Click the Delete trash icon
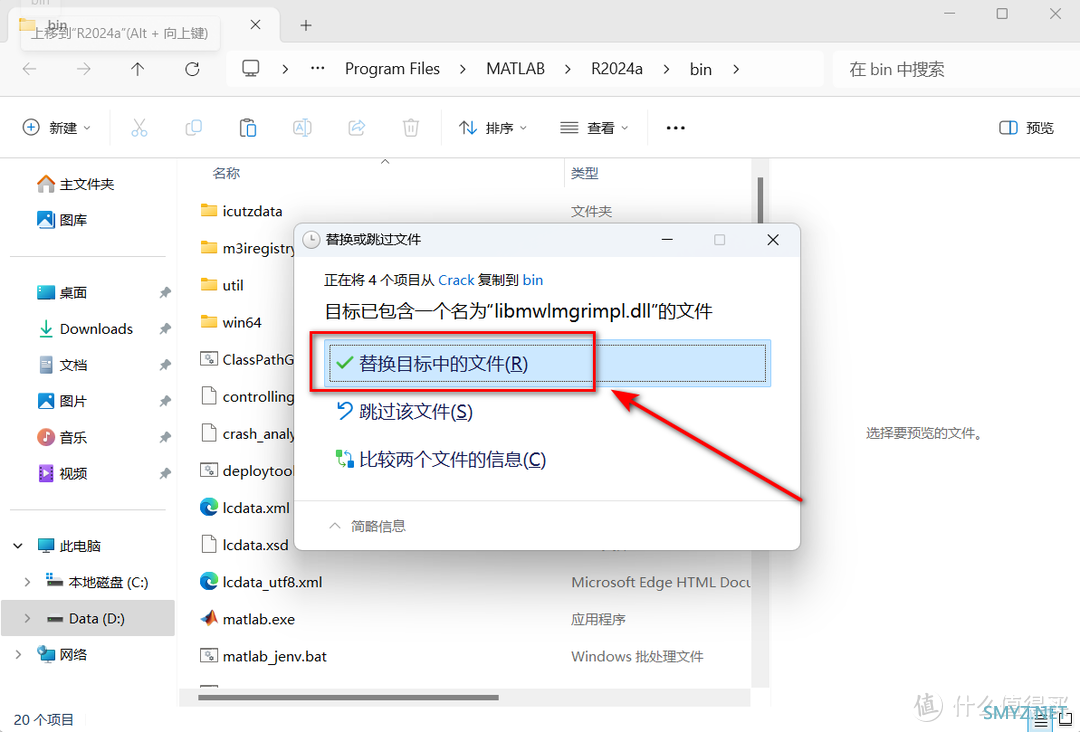This screenshot has height=732, width=1080. [411, 127]
